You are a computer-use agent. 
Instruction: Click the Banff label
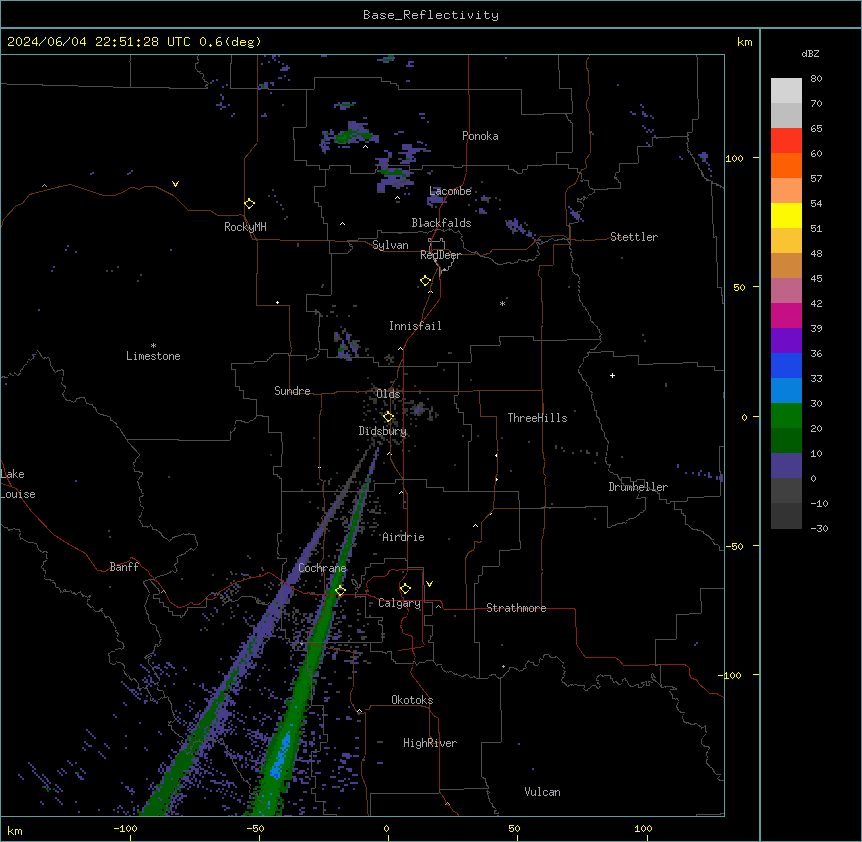pyautogui.click(x=124, y=567)
